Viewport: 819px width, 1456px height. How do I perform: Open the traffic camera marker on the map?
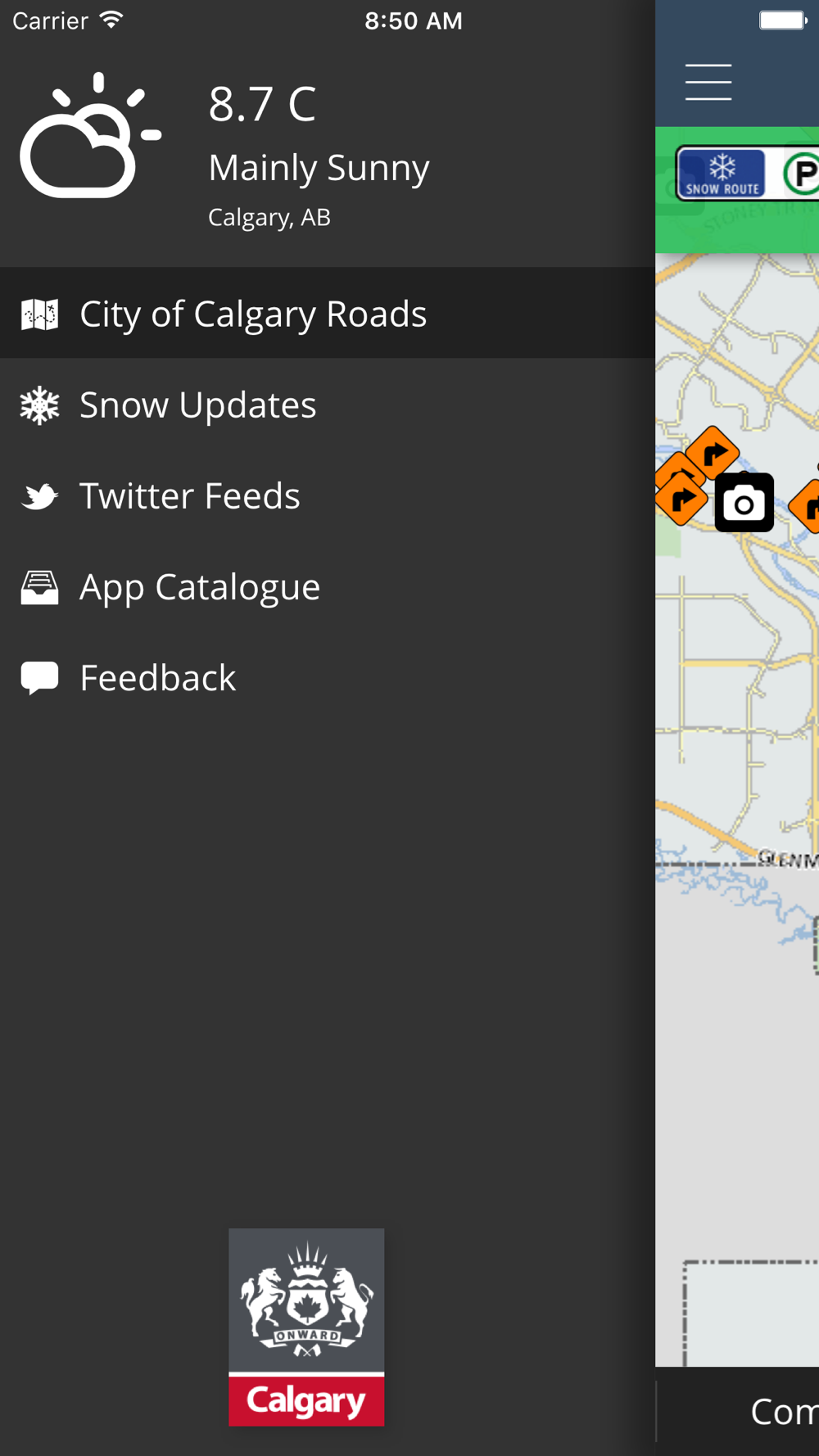tap(744, 502)
